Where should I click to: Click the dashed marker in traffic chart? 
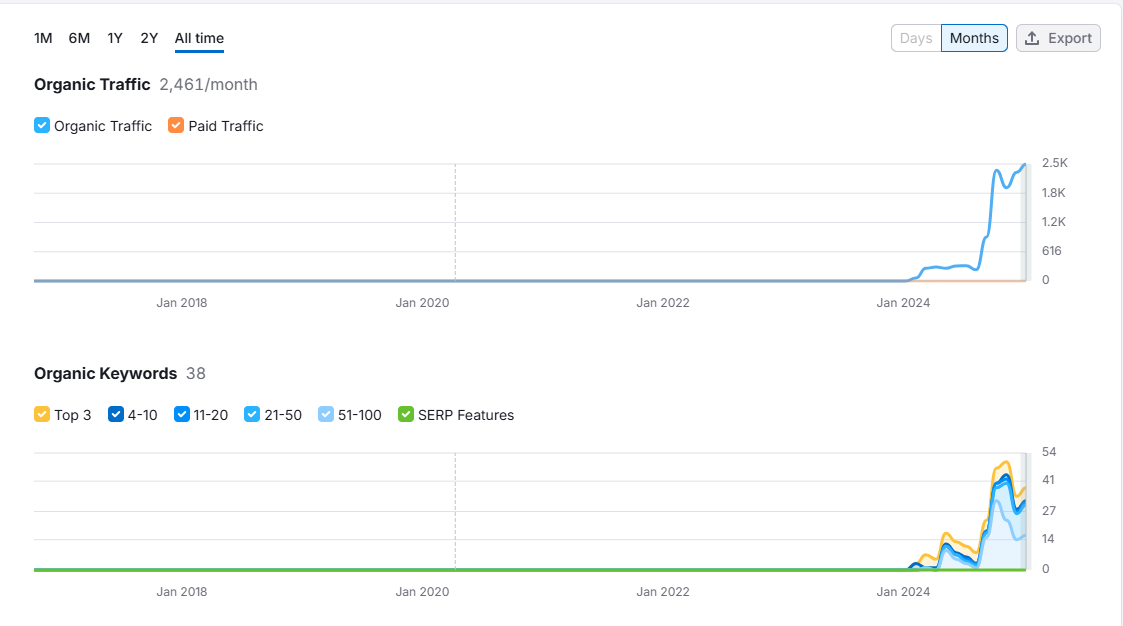pyautogui.click(x=455, y=222)
